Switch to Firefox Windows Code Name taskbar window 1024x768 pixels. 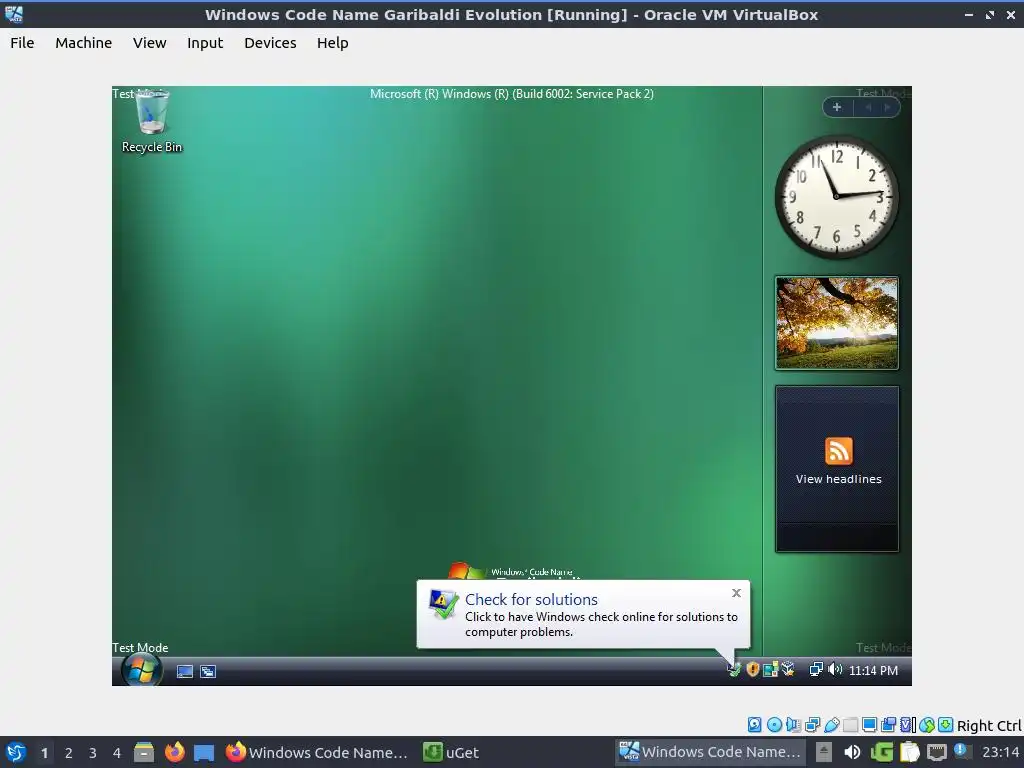(x=317, y=752)
